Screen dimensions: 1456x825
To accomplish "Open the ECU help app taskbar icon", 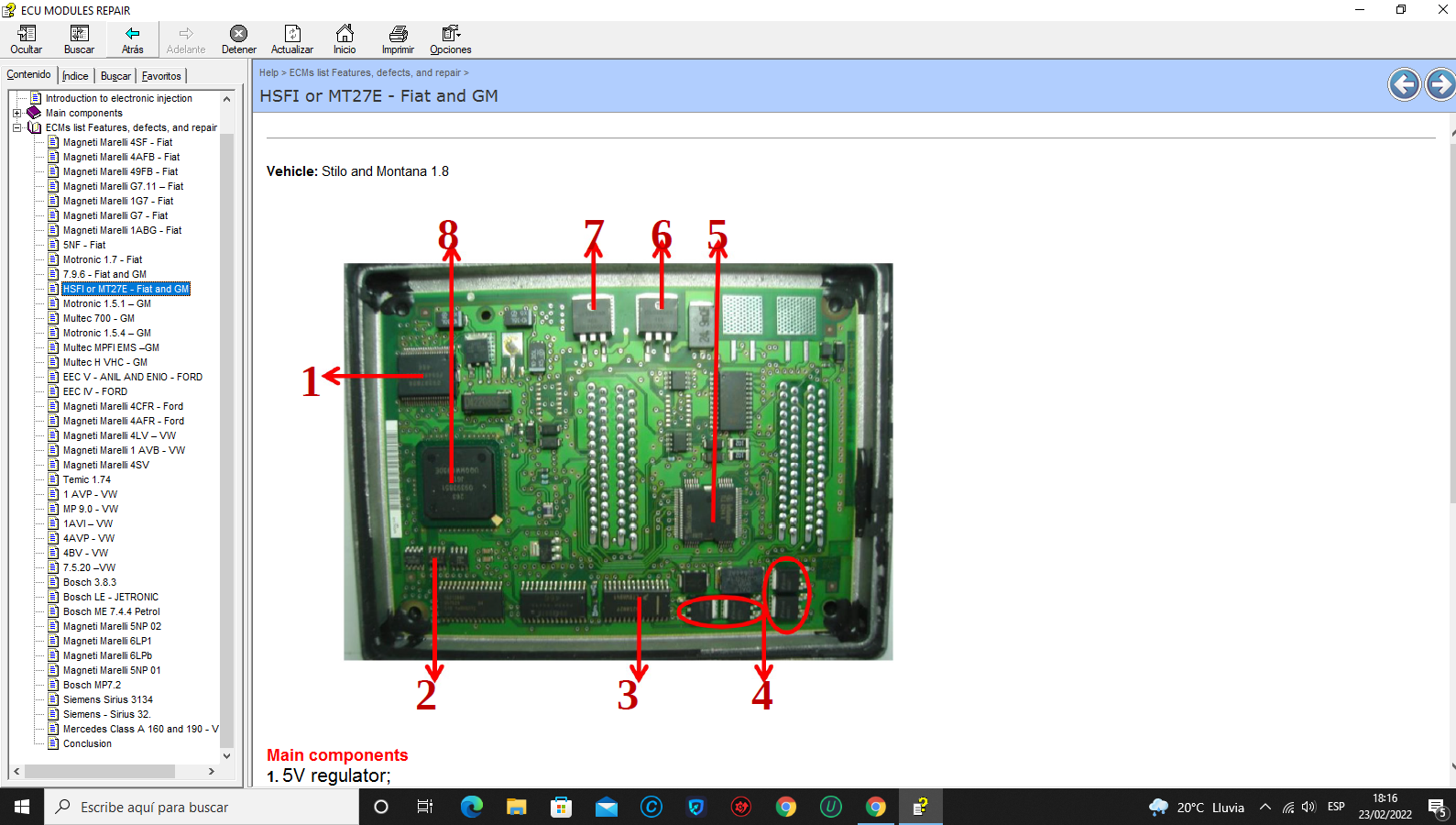I will 920,807.
